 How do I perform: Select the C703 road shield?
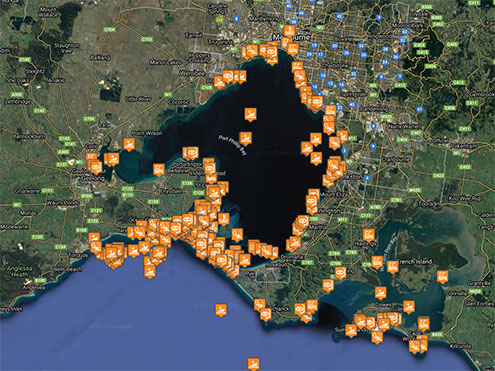[147, 39]
